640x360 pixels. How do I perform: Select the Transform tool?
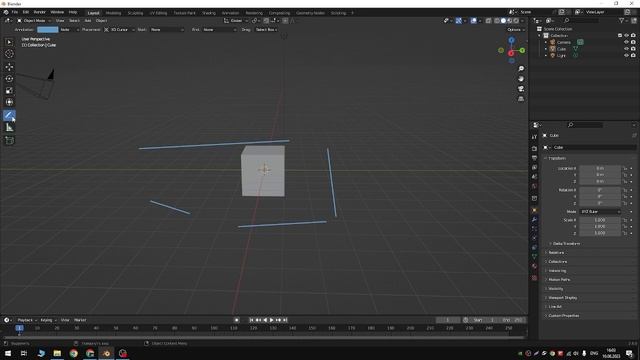(x=9, y=102)
